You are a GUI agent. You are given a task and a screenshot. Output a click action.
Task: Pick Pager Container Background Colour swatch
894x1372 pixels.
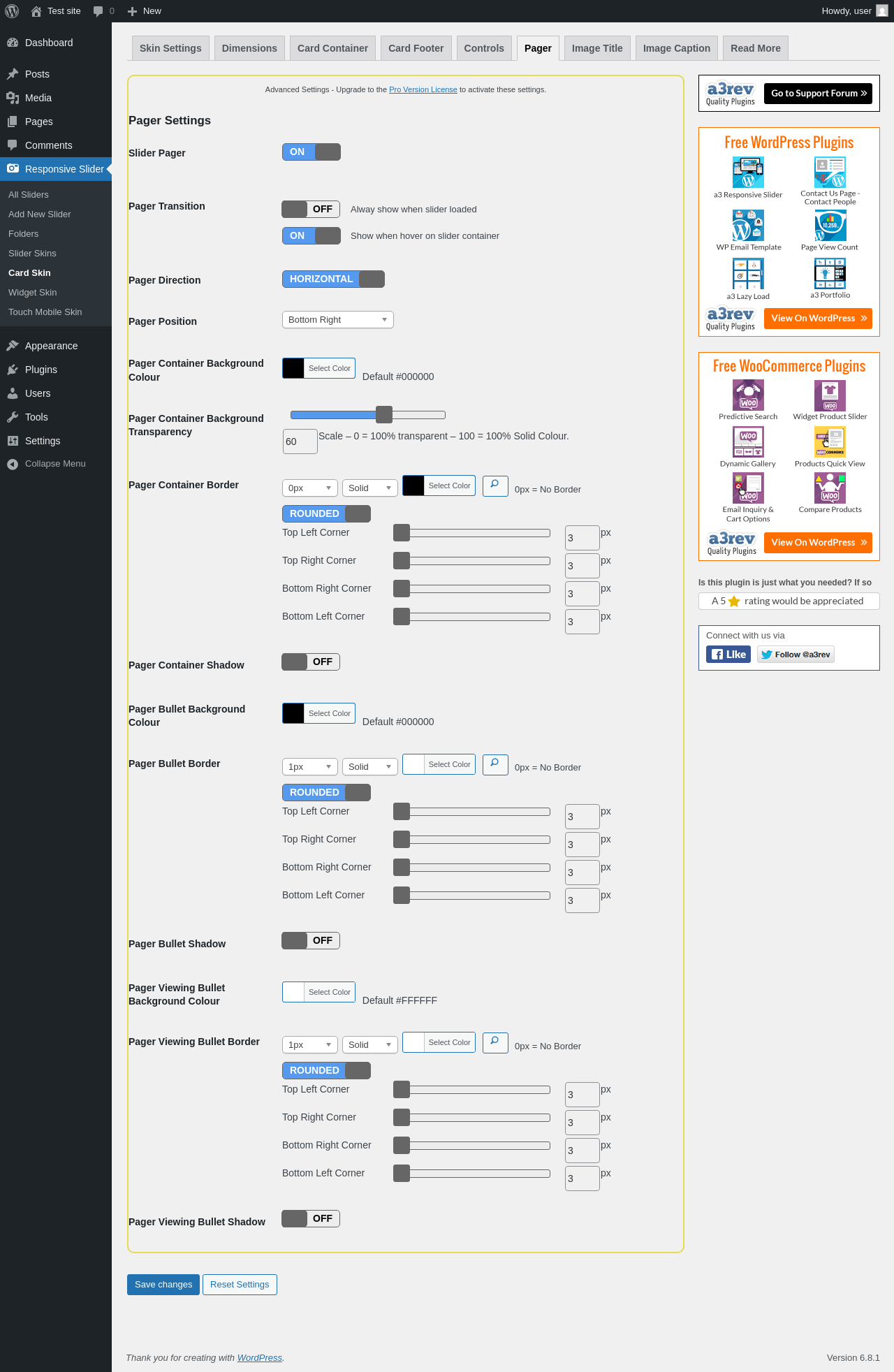(x=293, y=368)
